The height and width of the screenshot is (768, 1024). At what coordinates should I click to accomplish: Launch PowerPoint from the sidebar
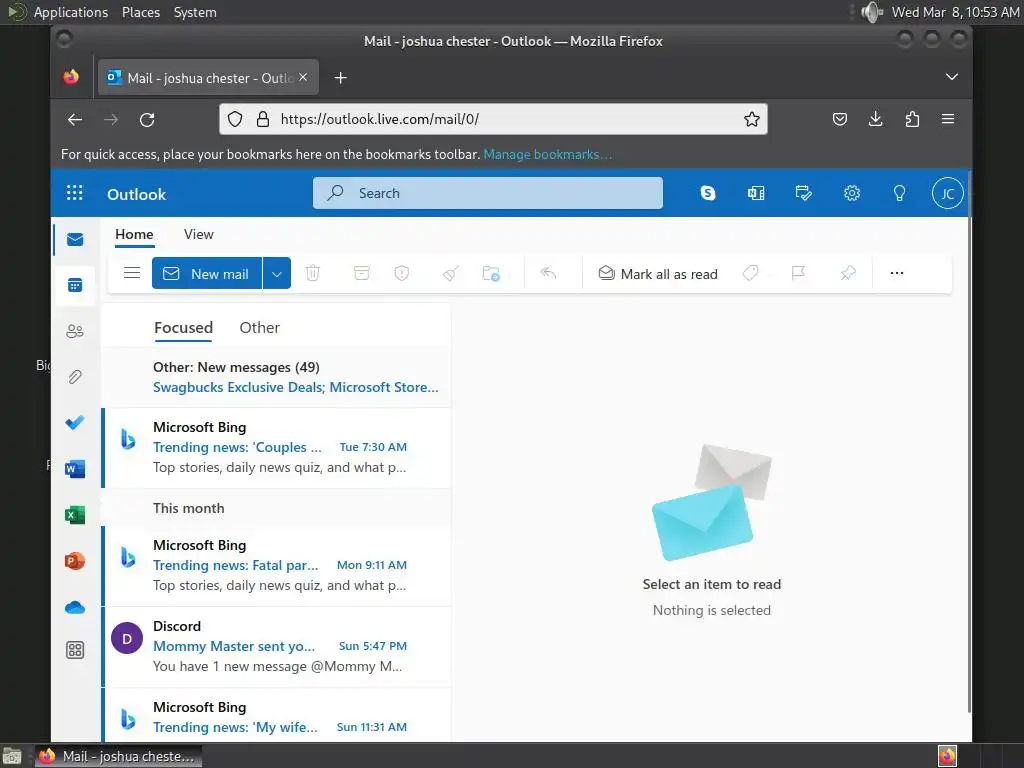[x=75, y=561]
